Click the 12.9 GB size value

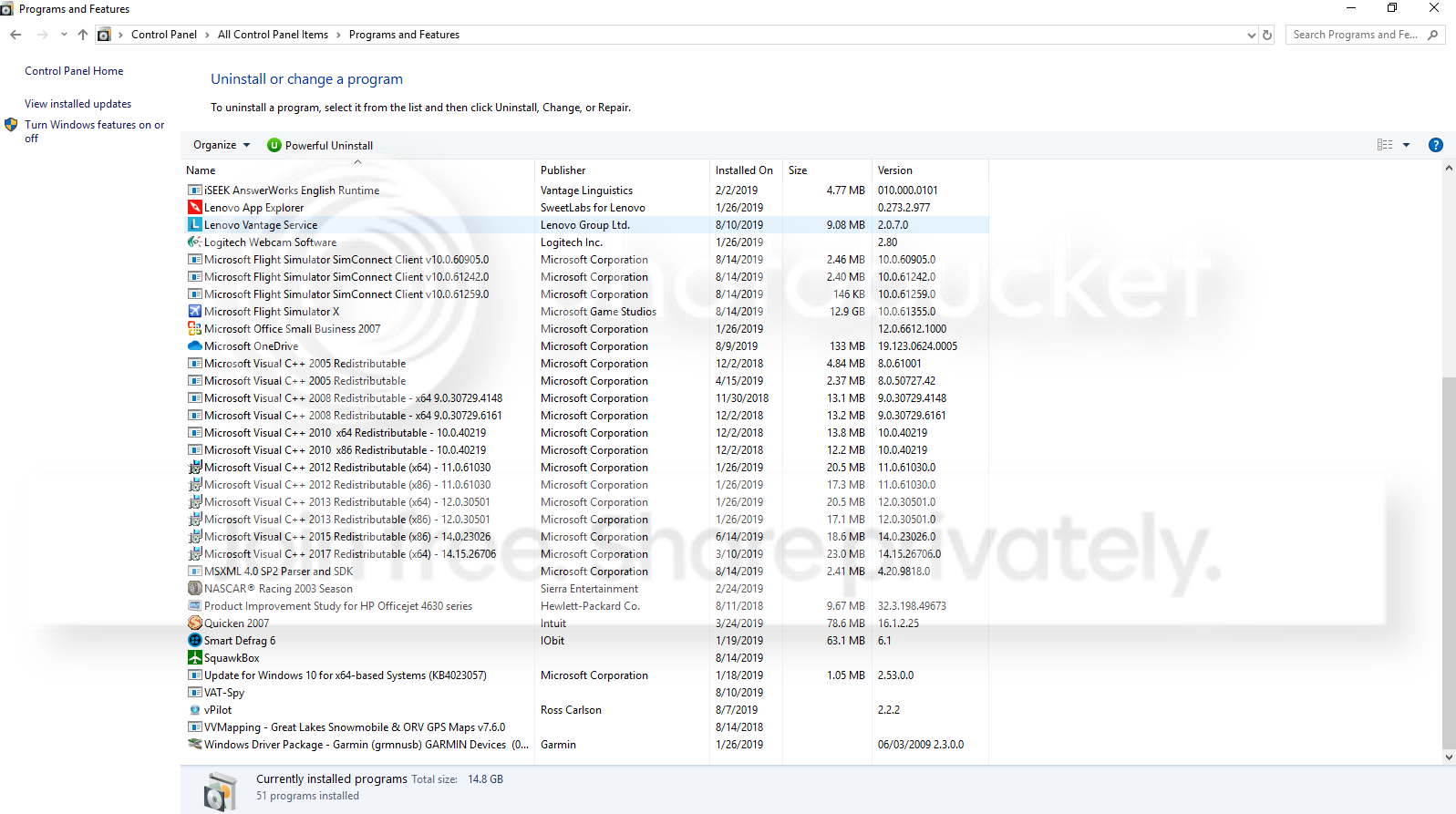(847, 312)
